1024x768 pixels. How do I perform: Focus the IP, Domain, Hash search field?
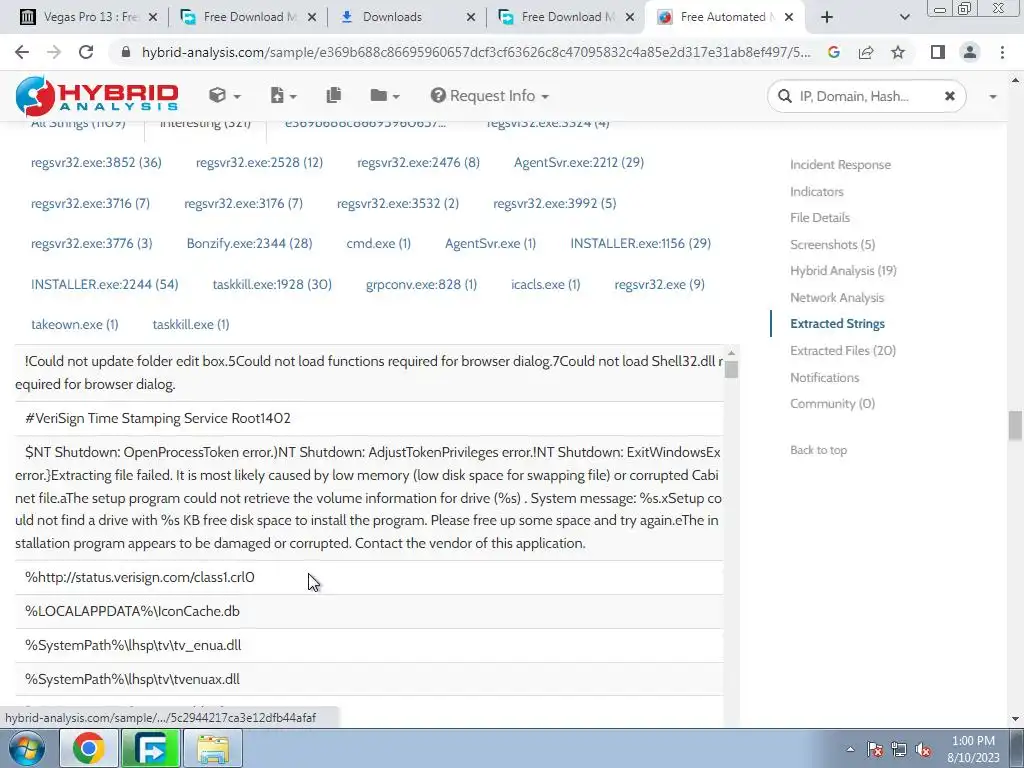pos(867,97)
